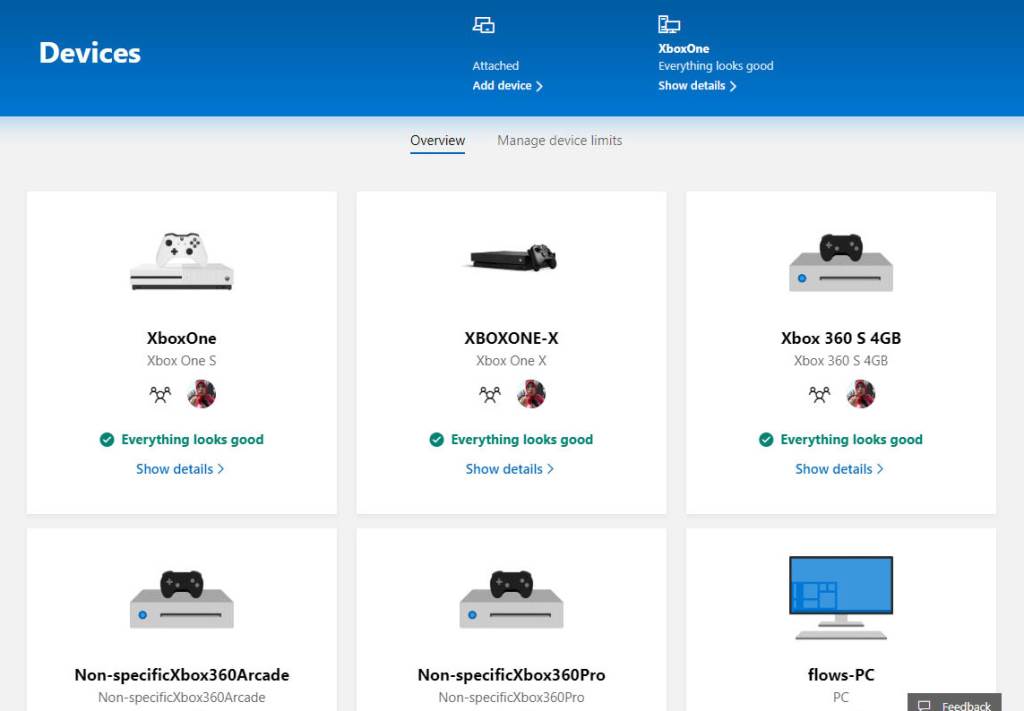Open Add device link
This screenshot has width=1024, height=711.
pyautogui.click(x=507, y=86)
